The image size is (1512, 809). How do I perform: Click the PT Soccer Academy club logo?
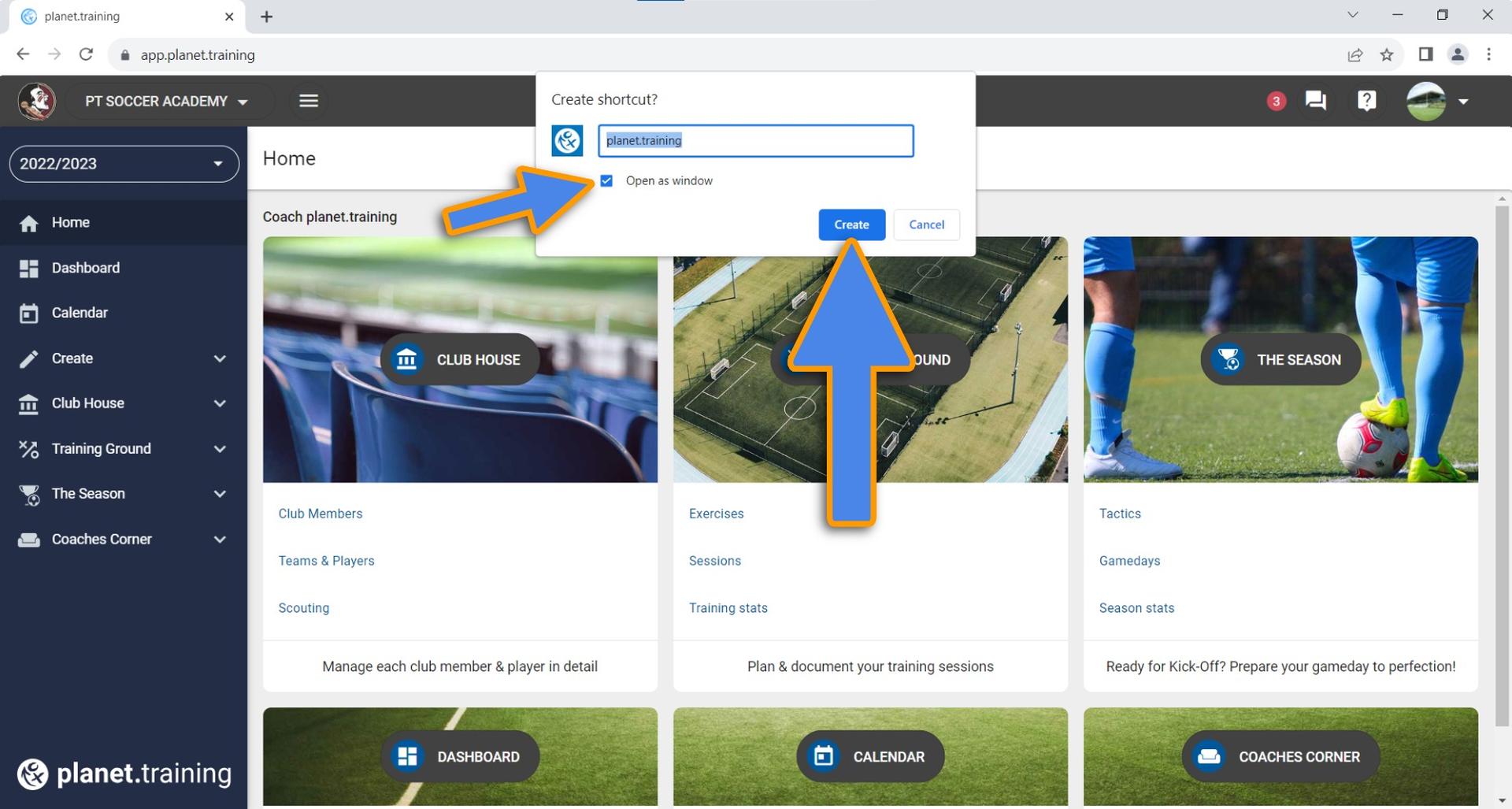37,101
